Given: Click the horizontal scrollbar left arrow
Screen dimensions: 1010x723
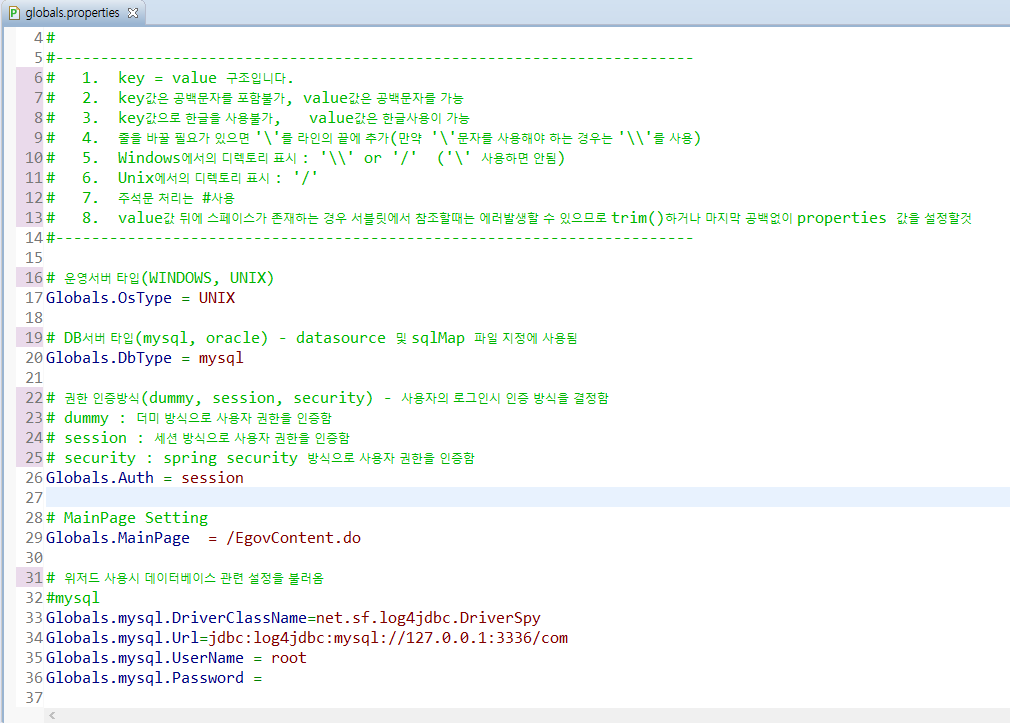Looking at the screenshot, I should click(x=52, y=715).
